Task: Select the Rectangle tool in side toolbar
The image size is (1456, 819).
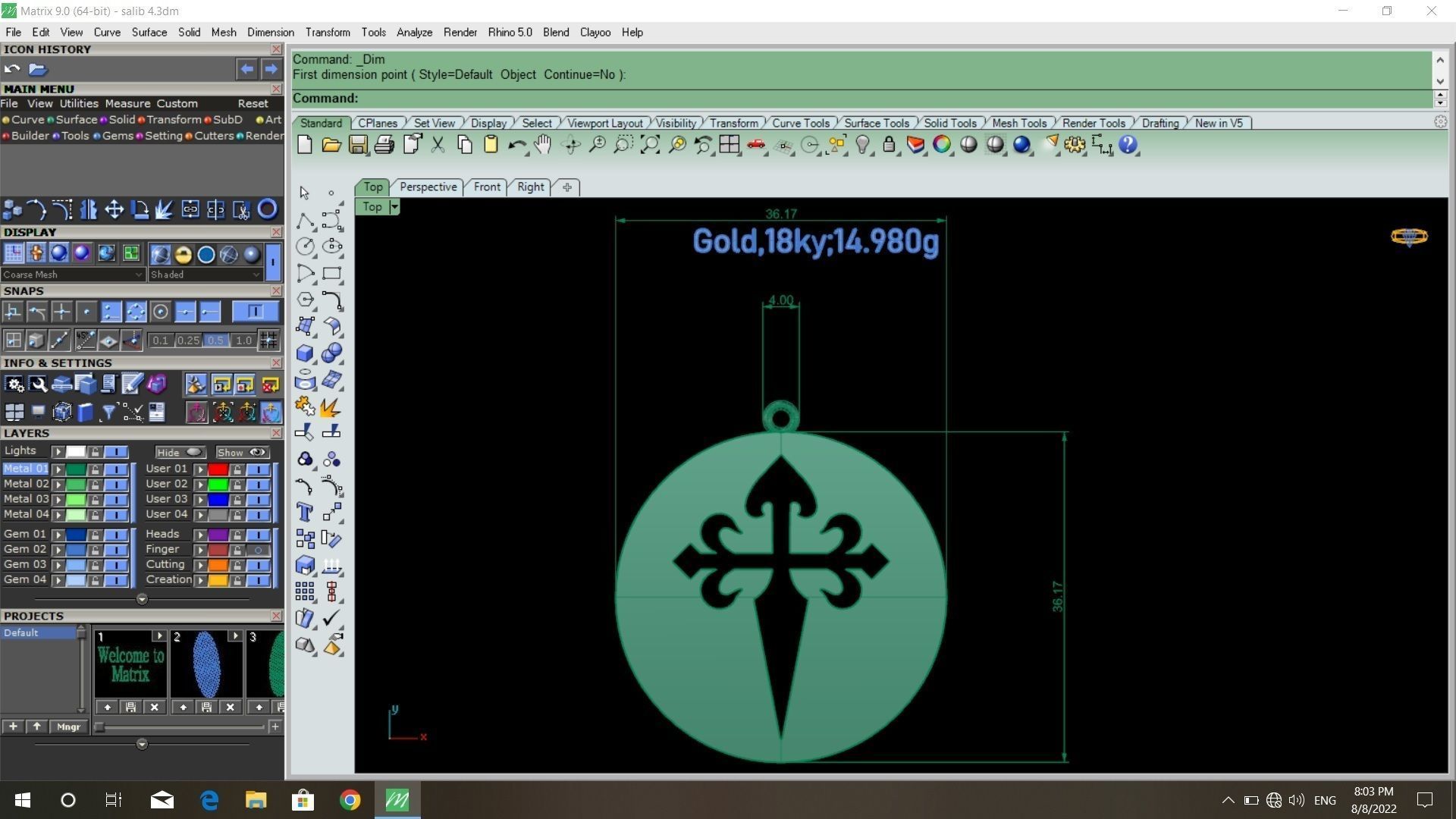Action: (x=331, y=273)
